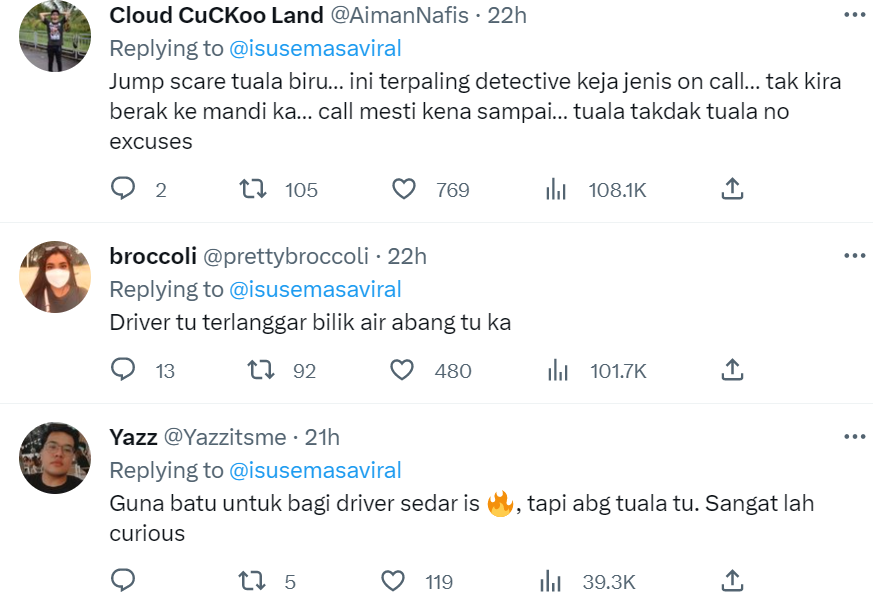Like the tweet by AimanNafis
Image resolution: width=873 pixels, height=613 pixels.
tap(404, 188)
